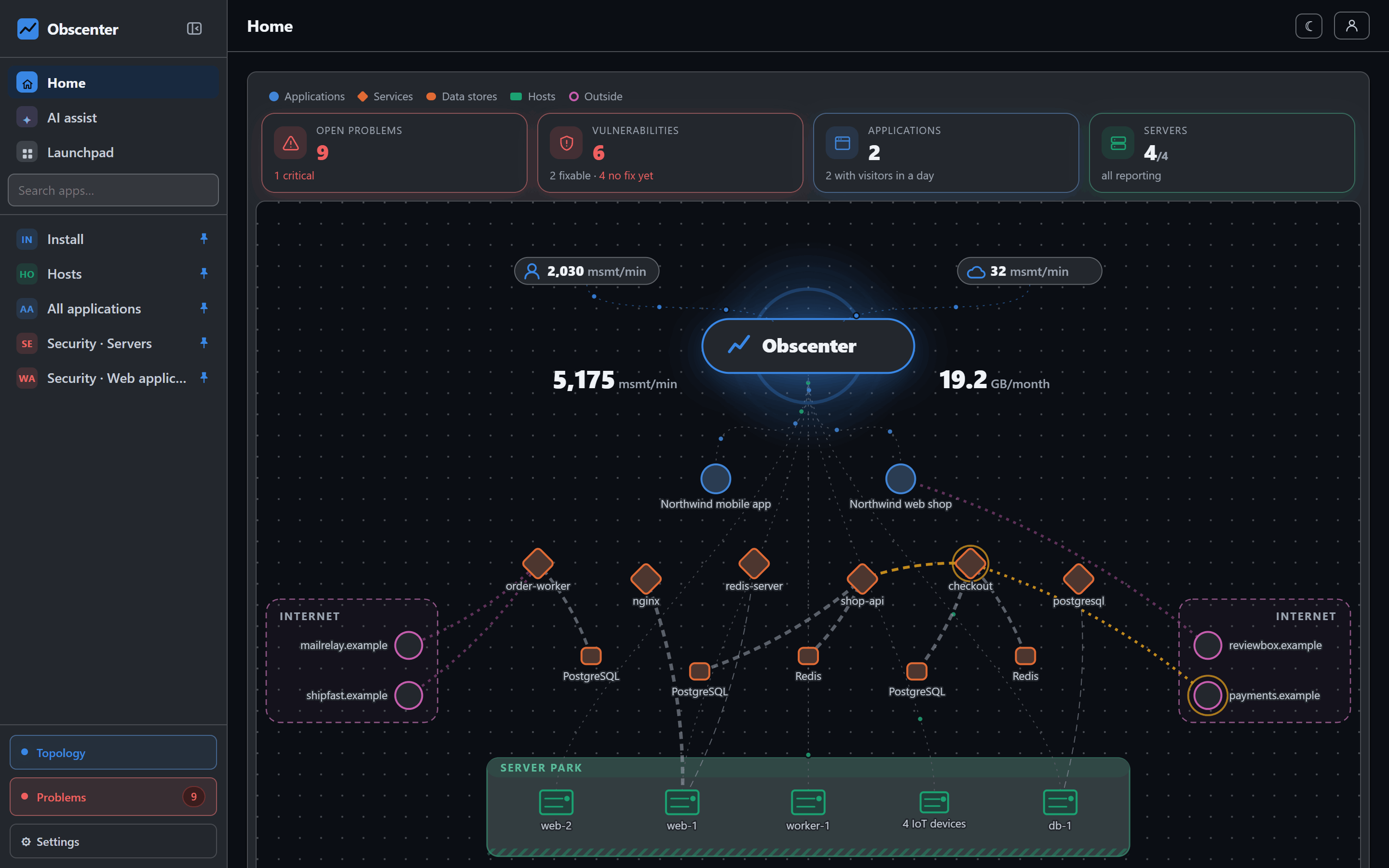Image resolution: width=1389 pixels, height=868 pixels.
Task: Click the 2,030 msmt/min user traffic pill
Action: 586,271
